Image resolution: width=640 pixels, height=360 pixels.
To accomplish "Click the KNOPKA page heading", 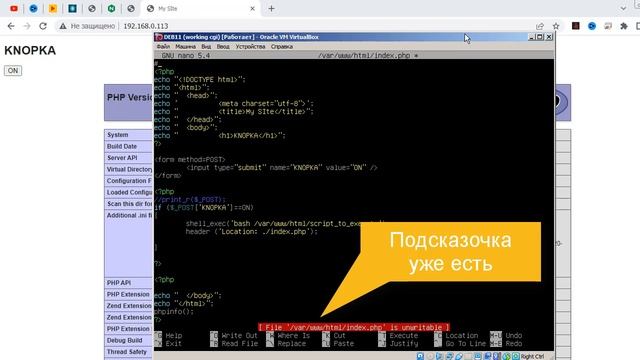I will click(30, 51).
